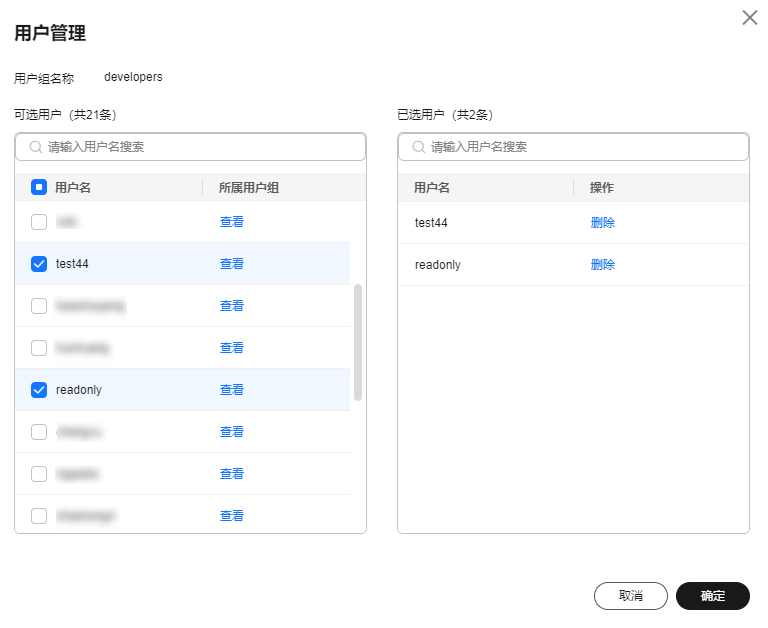Image resolution: width=768 pixels, height=628 pixels.
Task: Remove test44 from selected users
Action: coord(602,223)
